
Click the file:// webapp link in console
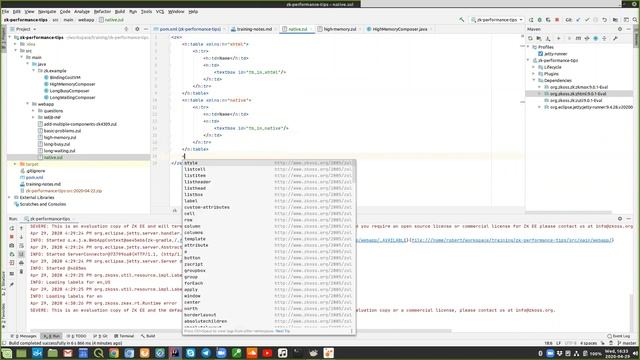coord(512,240)
